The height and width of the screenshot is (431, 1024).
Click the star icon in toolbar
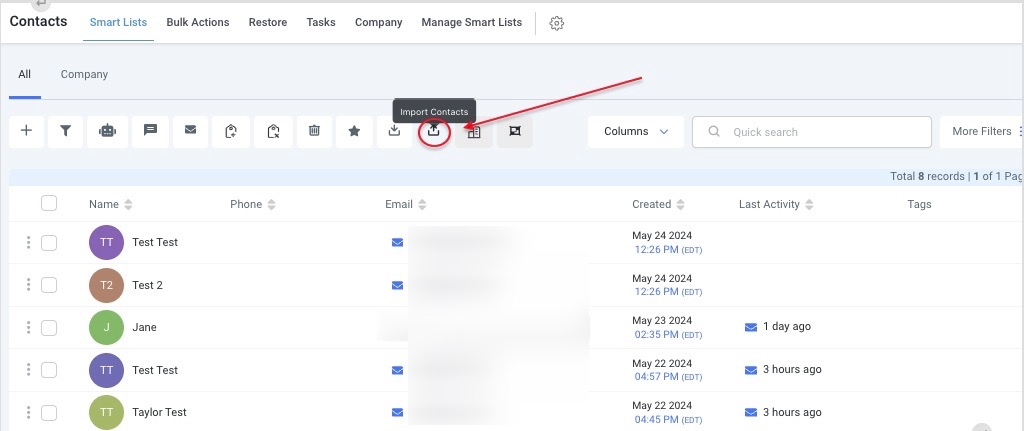[x=354, y=131]
